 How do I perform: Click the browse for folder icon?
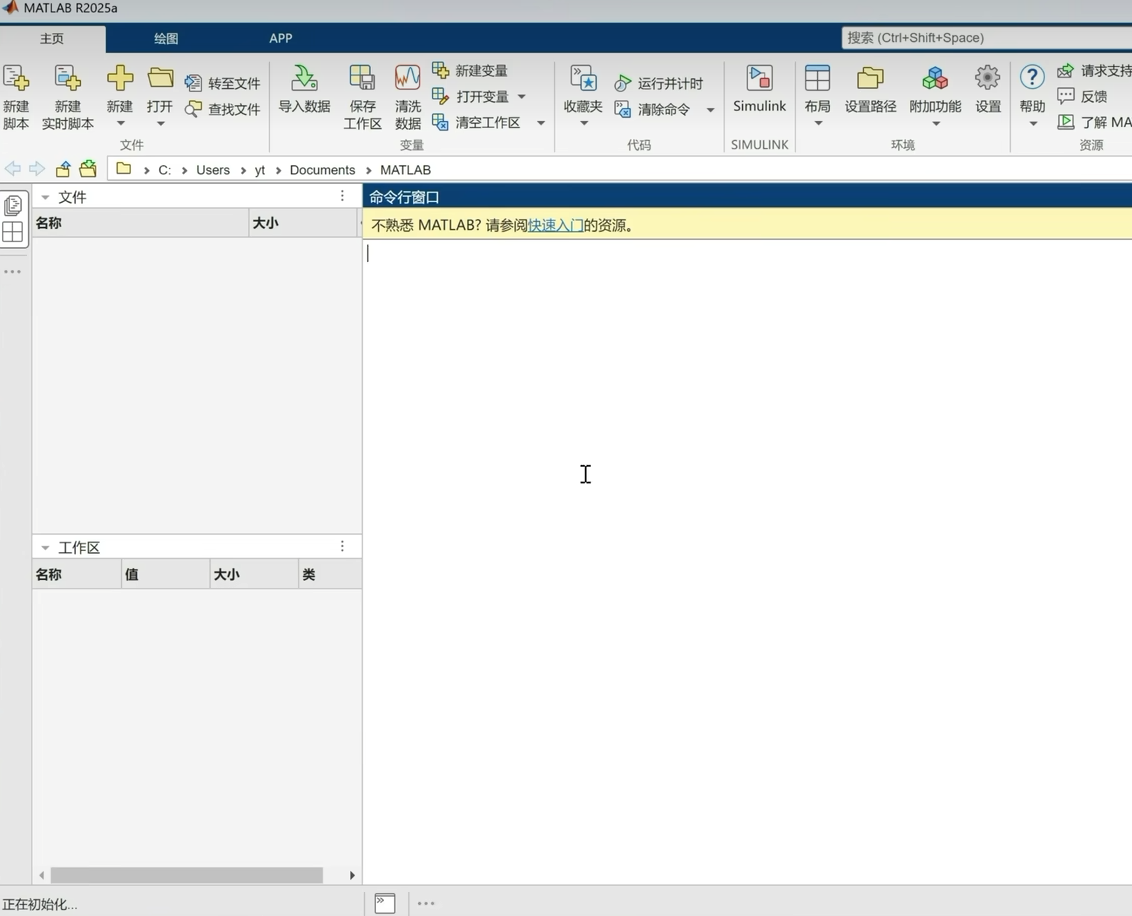point(88,169)
